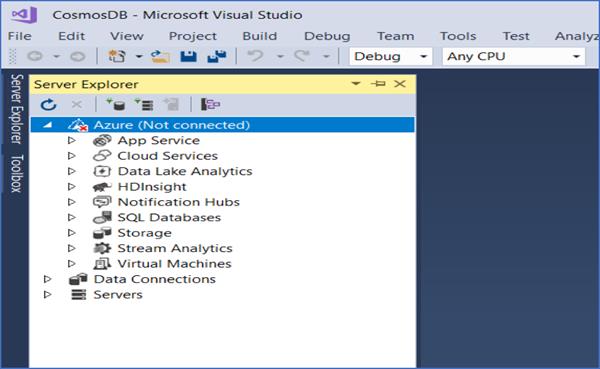Image resolution: width=600 pixels, height=369 pixels.
Task: Select Azure (Not connected) tree item
Action: pyautogui.click(x=222, y=125)
